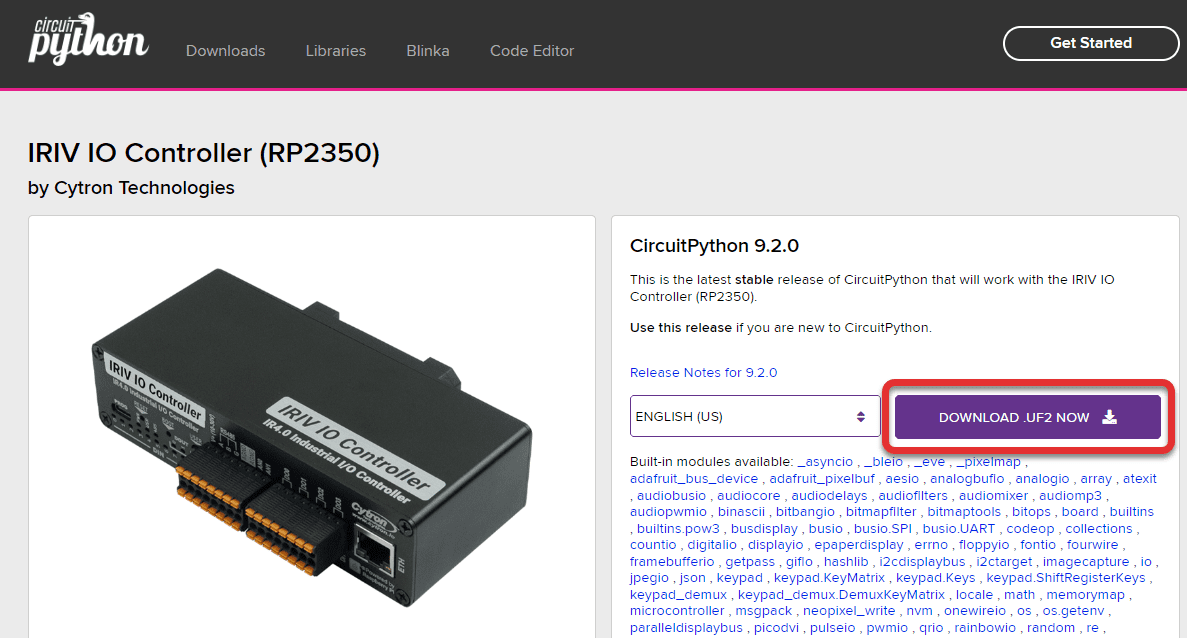
Task: Open the microcontroller module link
Action: coord(677,610)
